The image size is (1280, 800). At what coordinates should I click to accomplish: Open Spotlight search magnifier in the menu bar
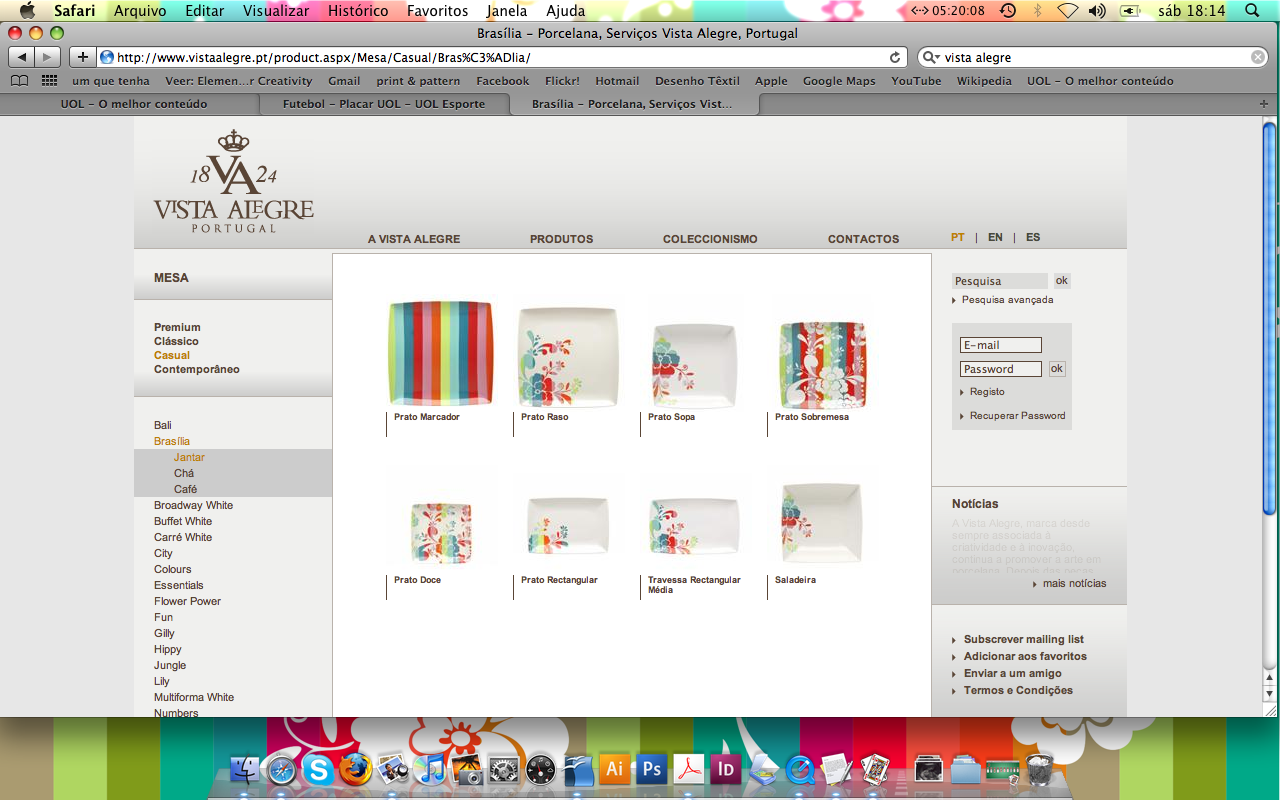(x=1252, y=10)
